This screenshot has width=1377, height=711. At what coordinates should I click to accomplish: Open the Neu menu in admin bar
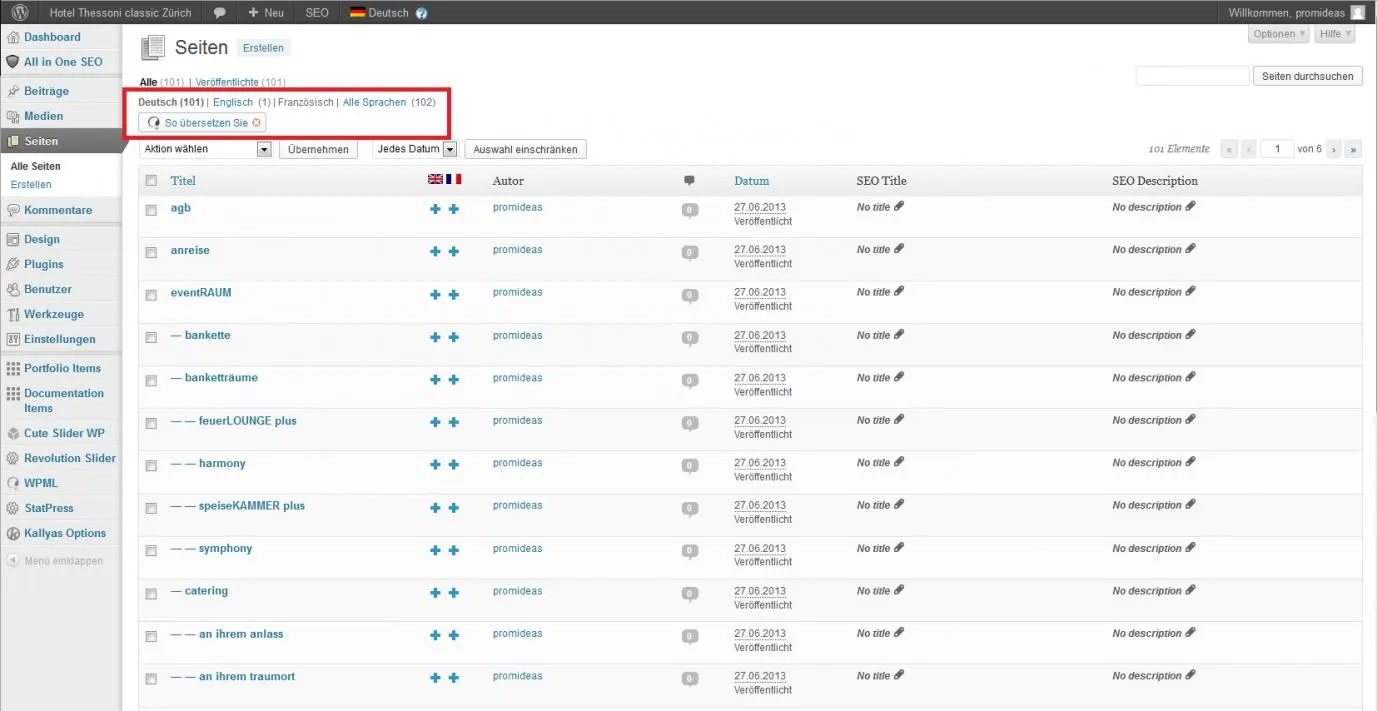click(266, 13)
